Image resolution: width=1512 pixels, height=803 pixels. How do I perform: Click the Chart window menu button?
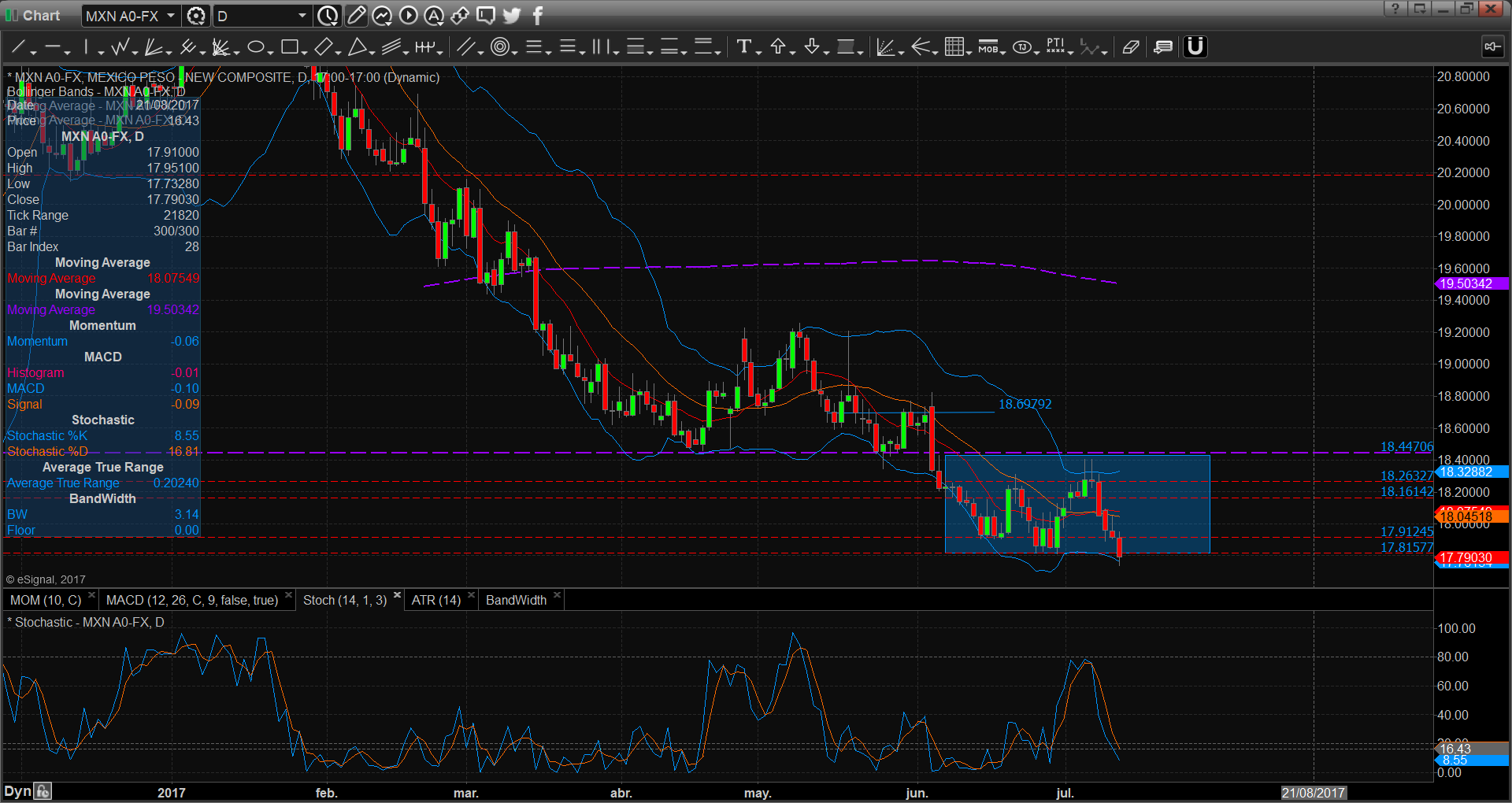(x=33, y=15)
